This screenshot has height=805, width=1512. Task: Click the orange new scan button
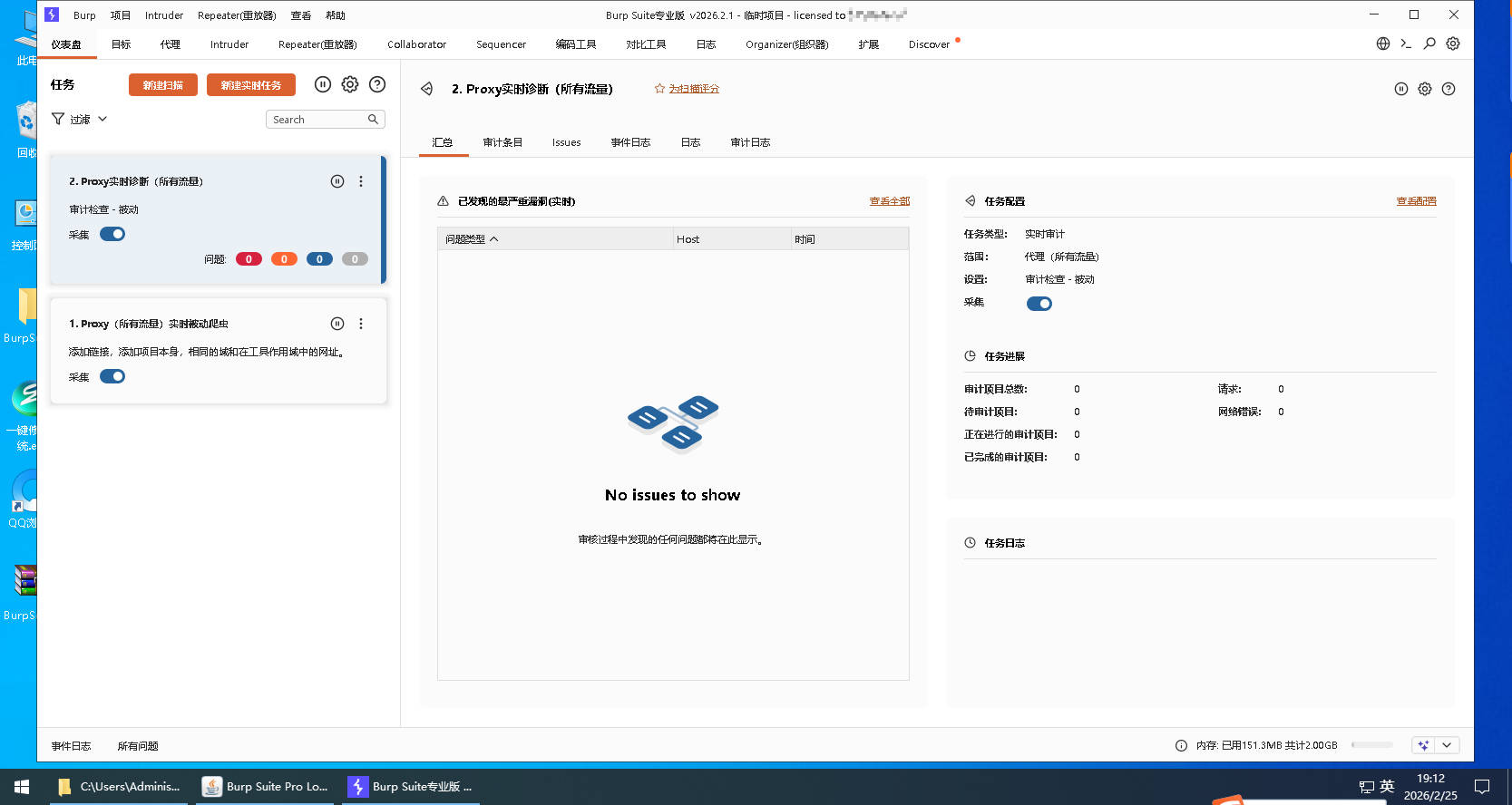pyautogui.click(x=163, y=85)
